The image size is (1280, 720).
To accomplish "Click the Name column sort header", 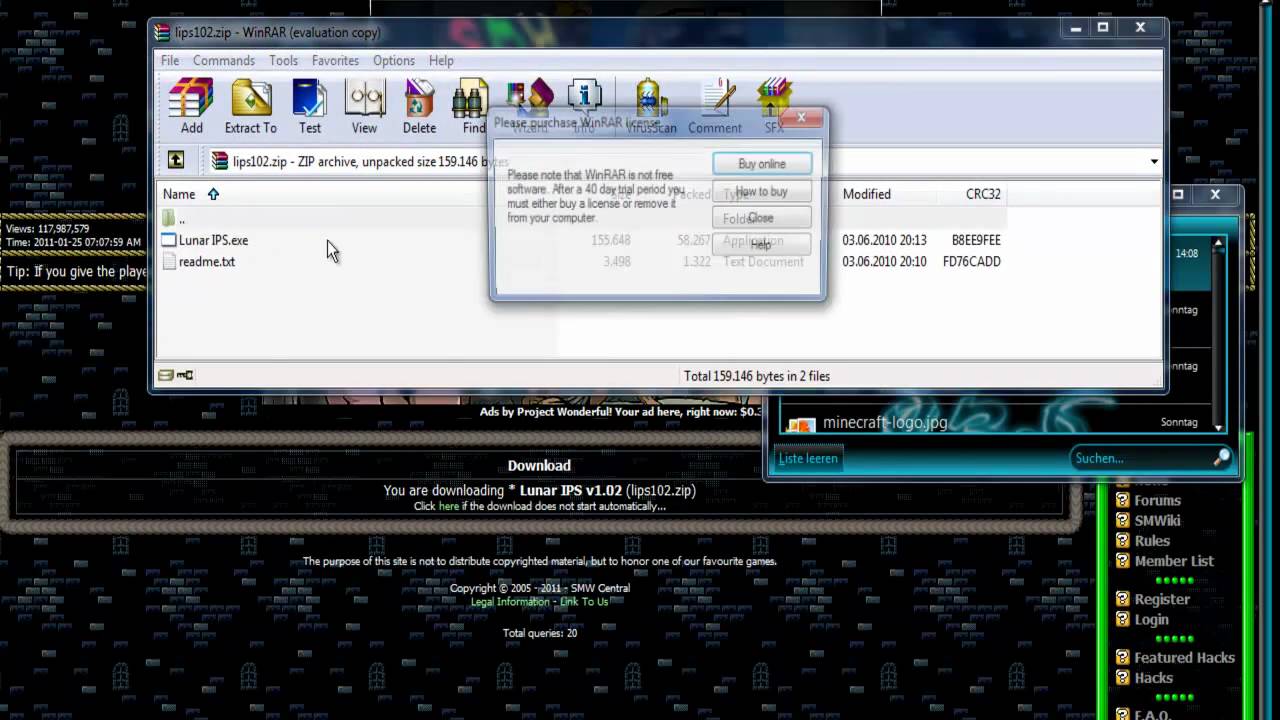I will [x=179, y=194].
